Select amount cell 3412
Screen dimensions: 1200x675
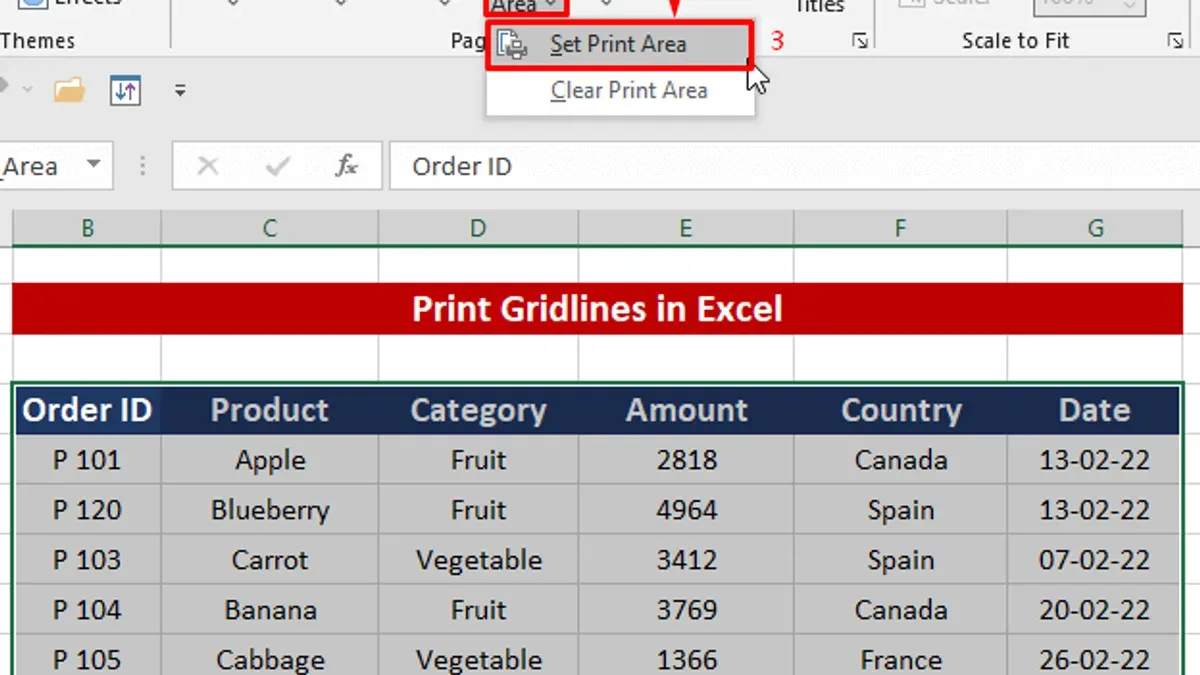pos(686,560)
